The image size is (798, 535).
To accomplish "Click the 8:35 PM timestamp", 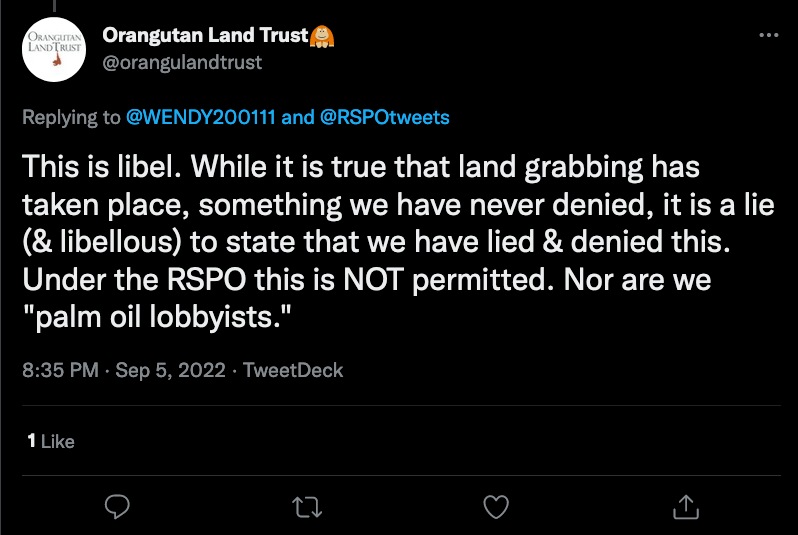I will pyautogui.click(x=60, y=370).
